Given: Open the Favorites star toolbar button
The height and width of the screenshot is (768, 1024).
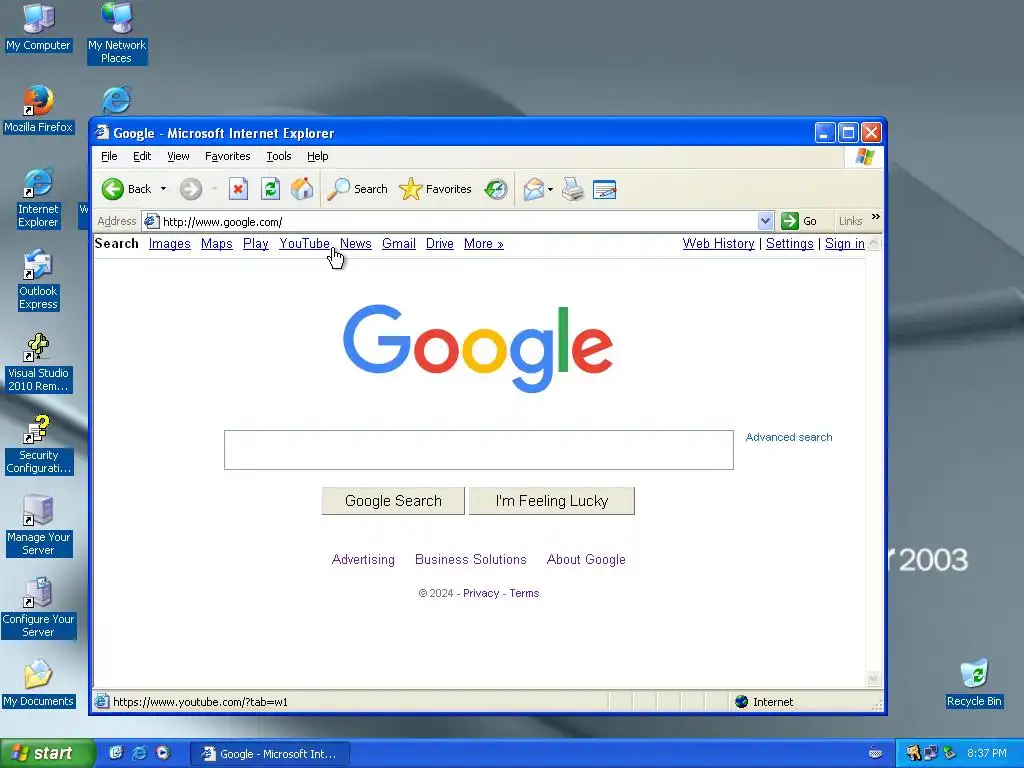Looking at the screenshot, I should pyautogui.click(x=435, y=189).
